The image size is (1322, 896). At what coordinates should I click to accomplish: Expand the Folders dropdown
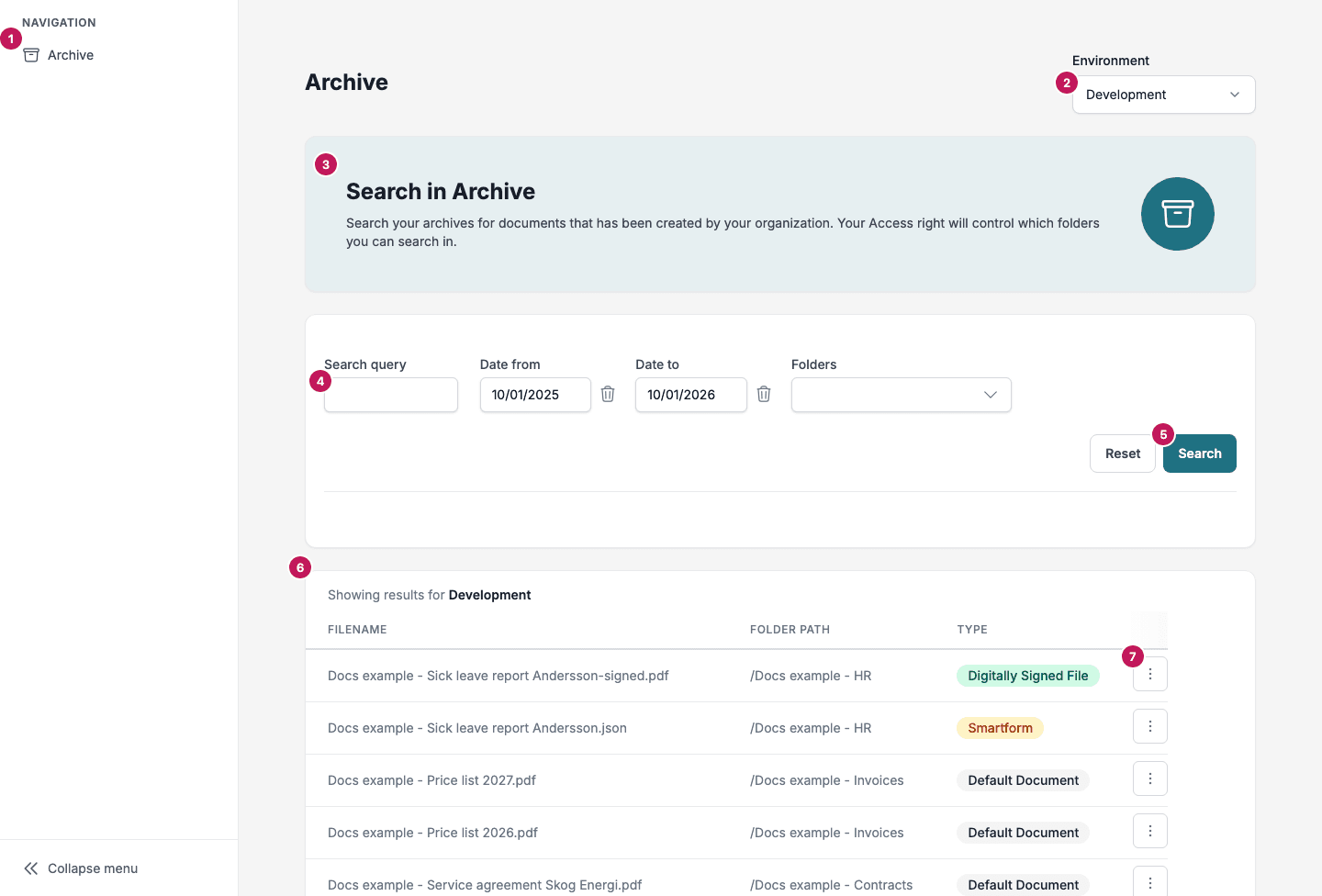click(902, 395)
